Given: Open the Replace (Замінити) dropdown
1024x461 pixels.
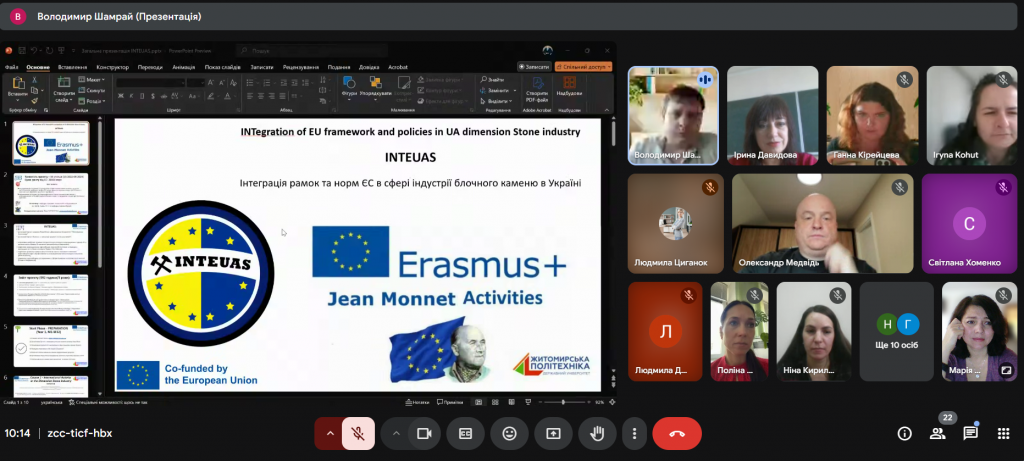Looking at the screenshot, I should click(498, 91).
